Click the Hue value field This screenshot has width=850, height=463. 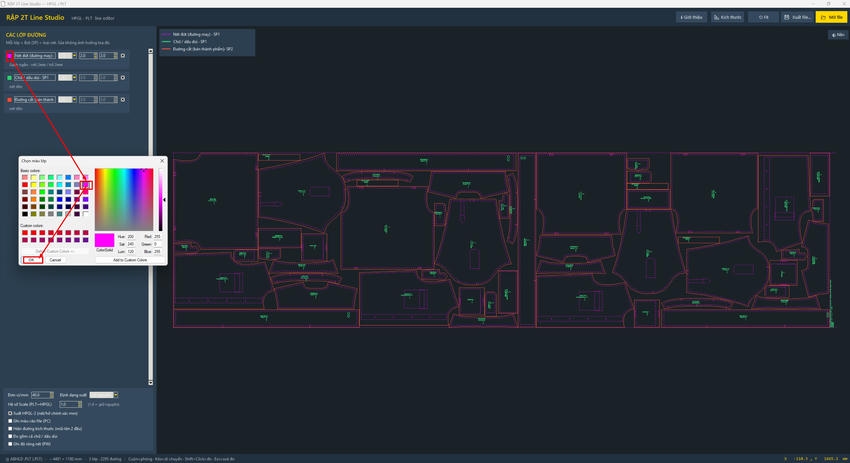click(131, 237)
